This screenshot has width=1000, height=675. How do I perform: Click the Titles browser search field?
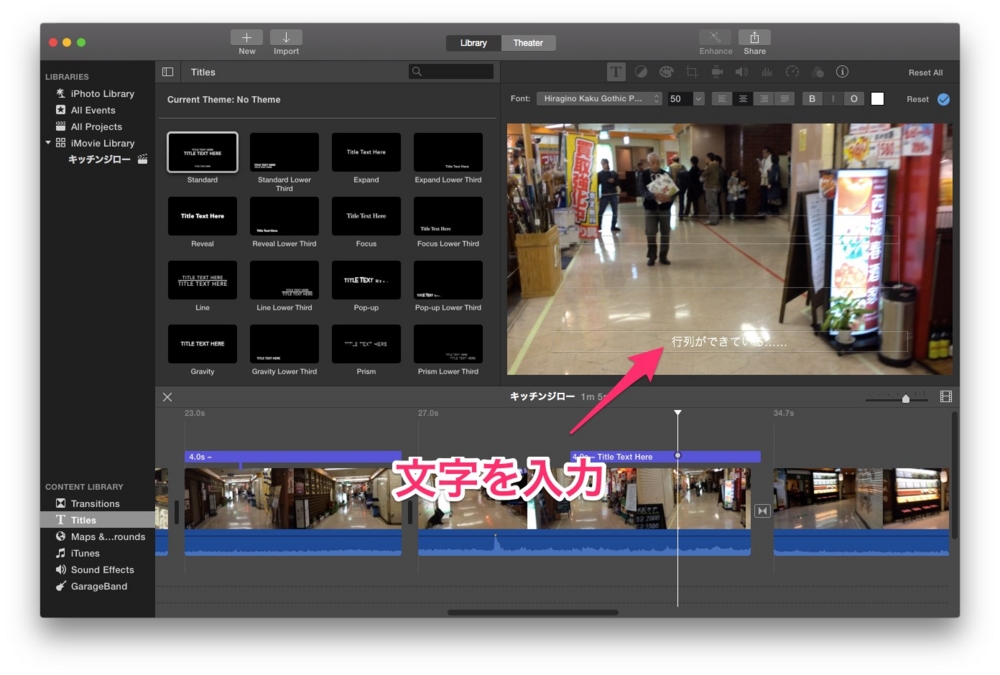[x=451, y=71]
